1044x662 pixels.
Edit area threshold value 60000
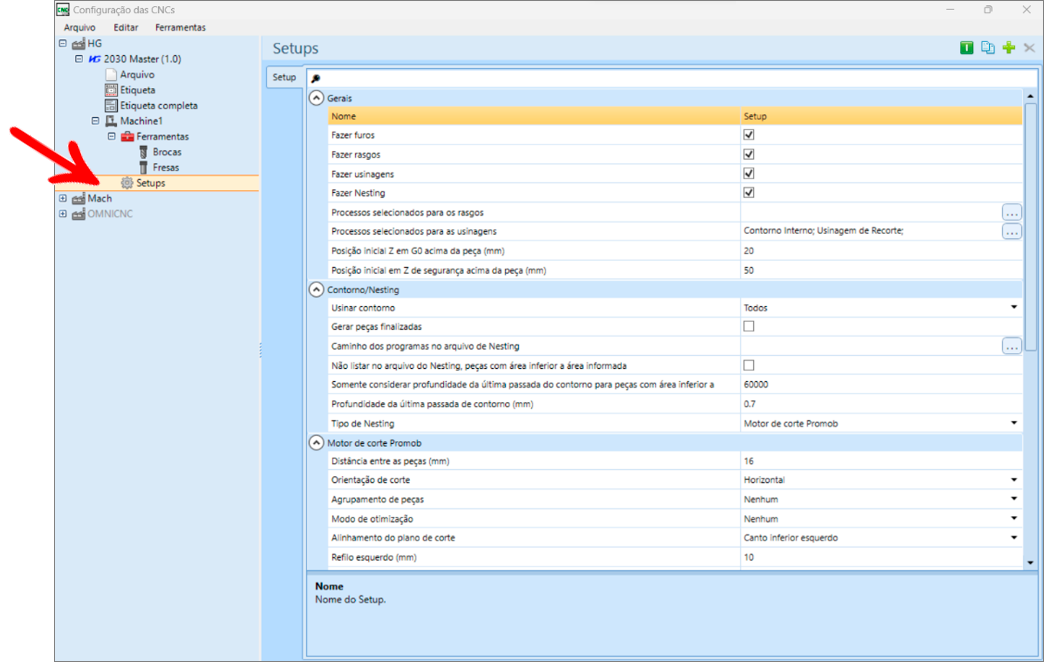point(881,384)
